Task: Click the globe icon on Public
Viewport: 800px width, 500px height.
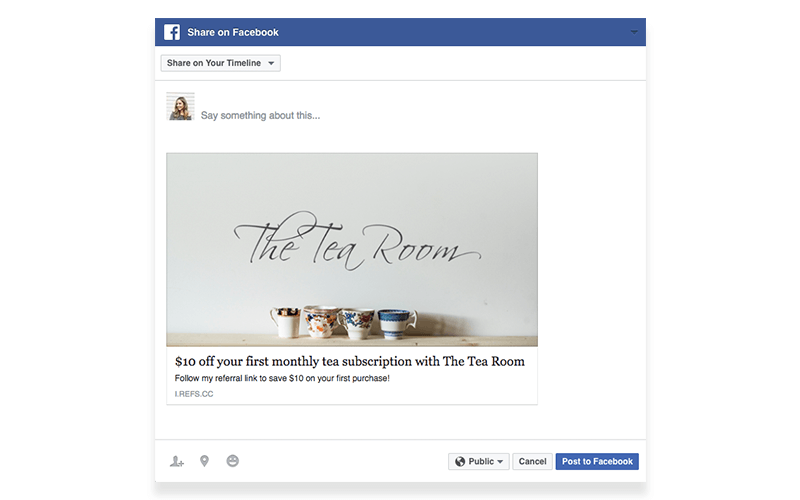Action: [460, 462]
